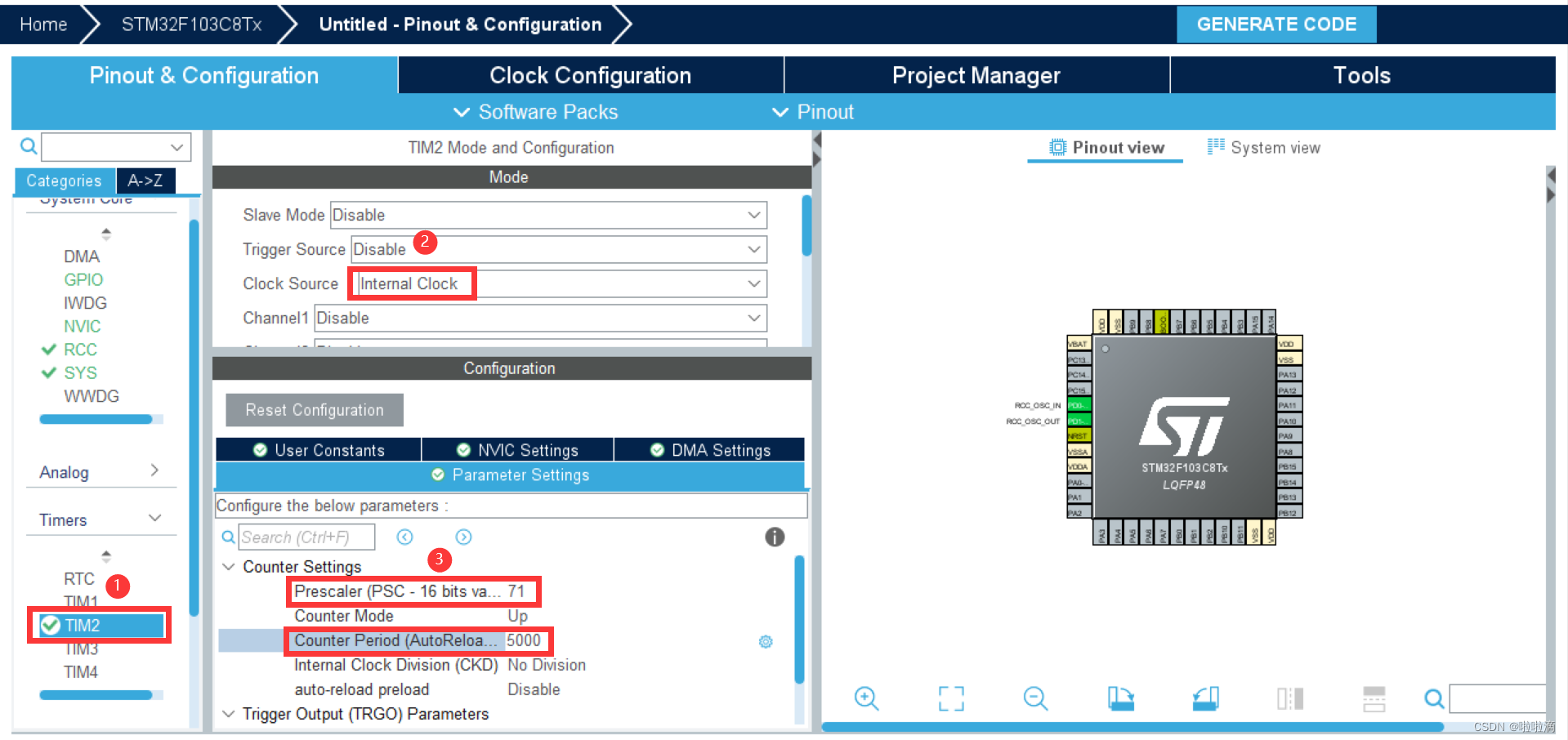The image size is (1568, 740).
Task: Click the Prescaler value 71
Action: click(516, 591)
